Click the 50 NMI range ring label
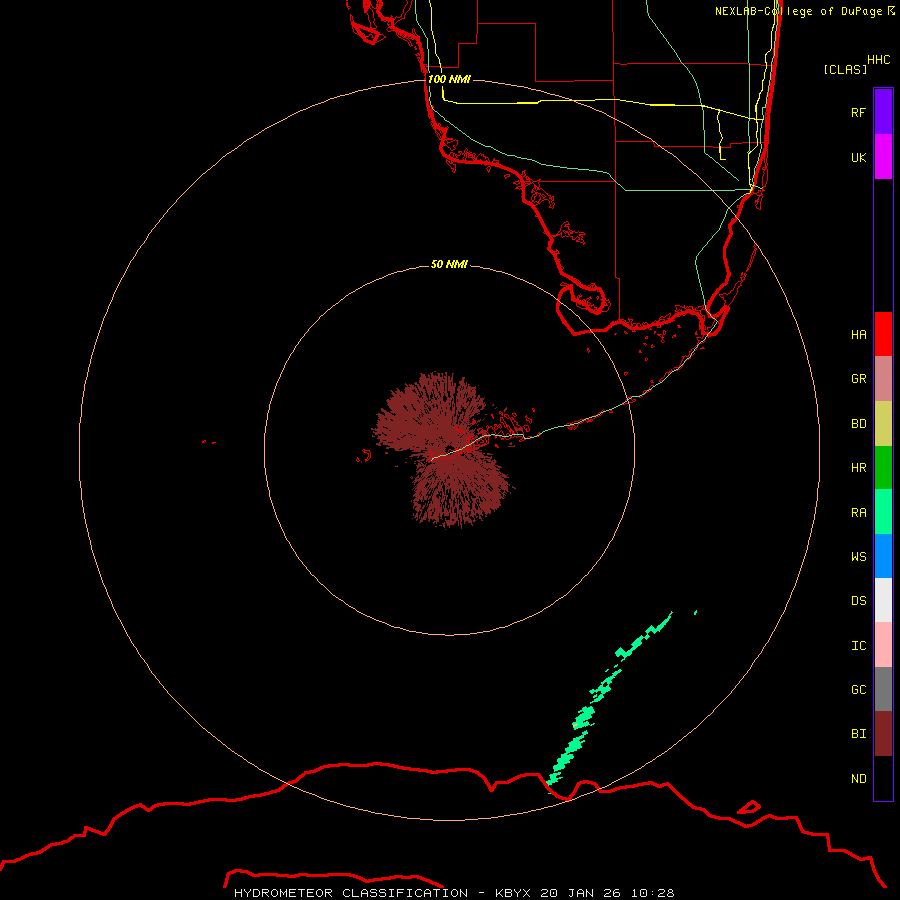This screenshot has width=900, height=900. coord(449,264)
